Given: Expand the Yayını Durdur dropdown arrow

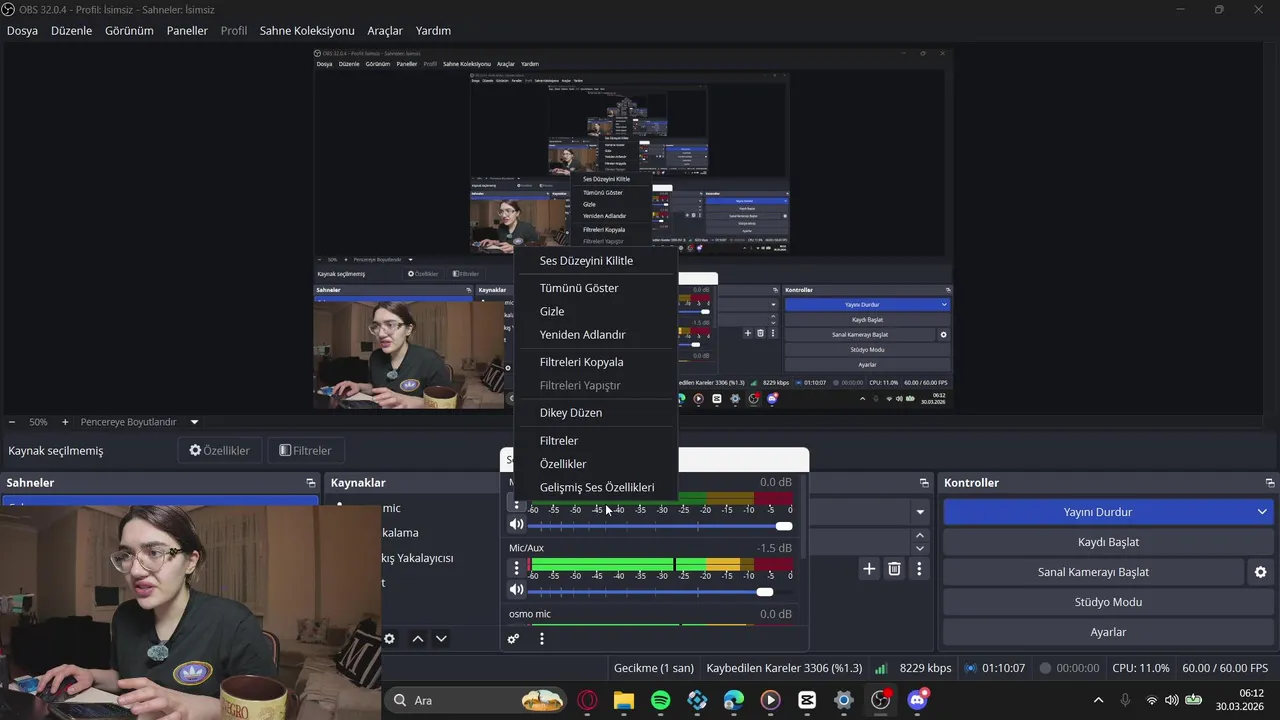Looking at the screenshot, I should 1262,512.
